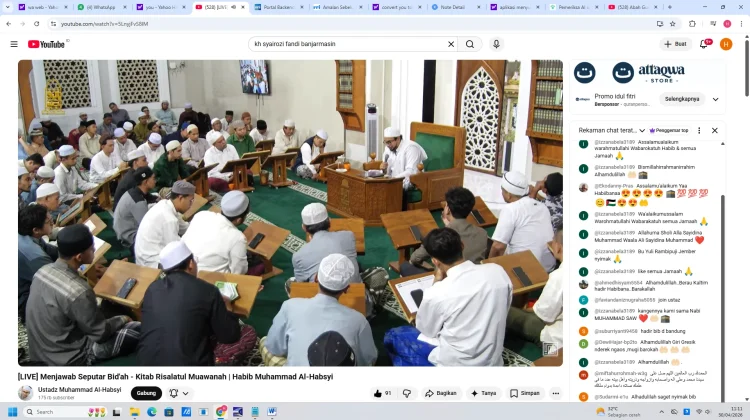Open YouTube notifications bell
This screenshot has height=420, width=750.
pyautogui.click(x=705, y=44)
